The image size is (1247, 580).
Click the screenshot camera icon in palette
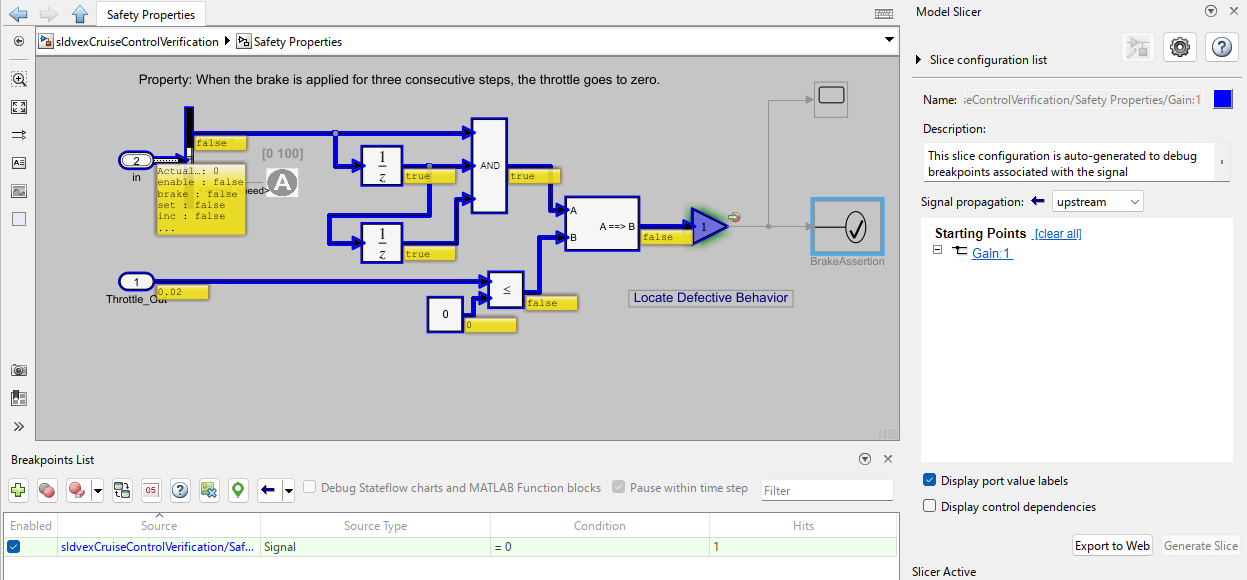point(19,370)
